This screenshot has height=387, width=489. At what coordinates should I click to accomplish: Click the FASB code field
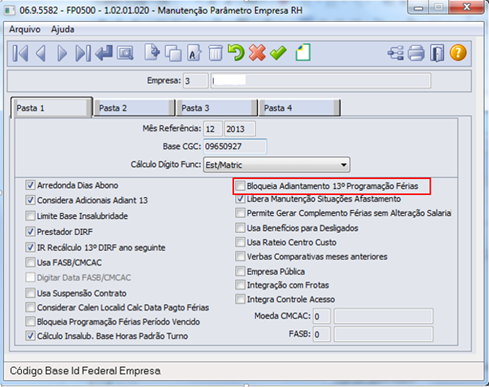click(x=322, y=334)
